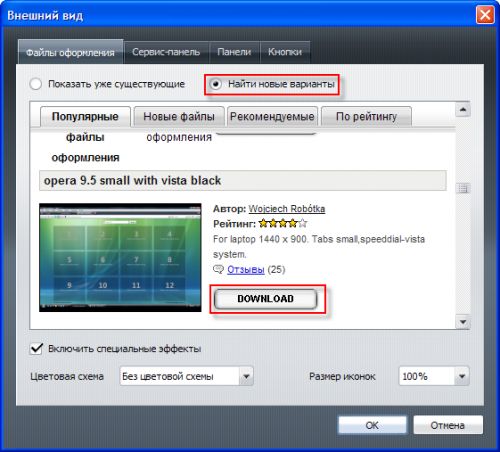Screen dimensions: 500x452
Task: Toggle Включить специальные эффекты checkbox
Action: pos(36,349)
